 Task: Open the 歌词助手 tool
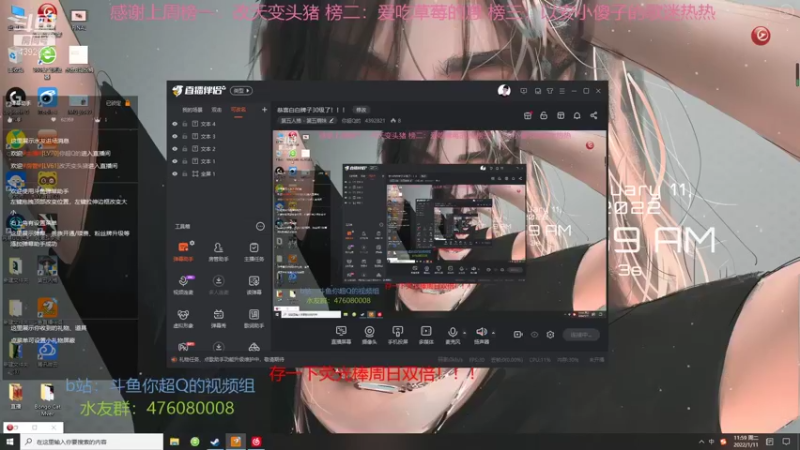254,318
